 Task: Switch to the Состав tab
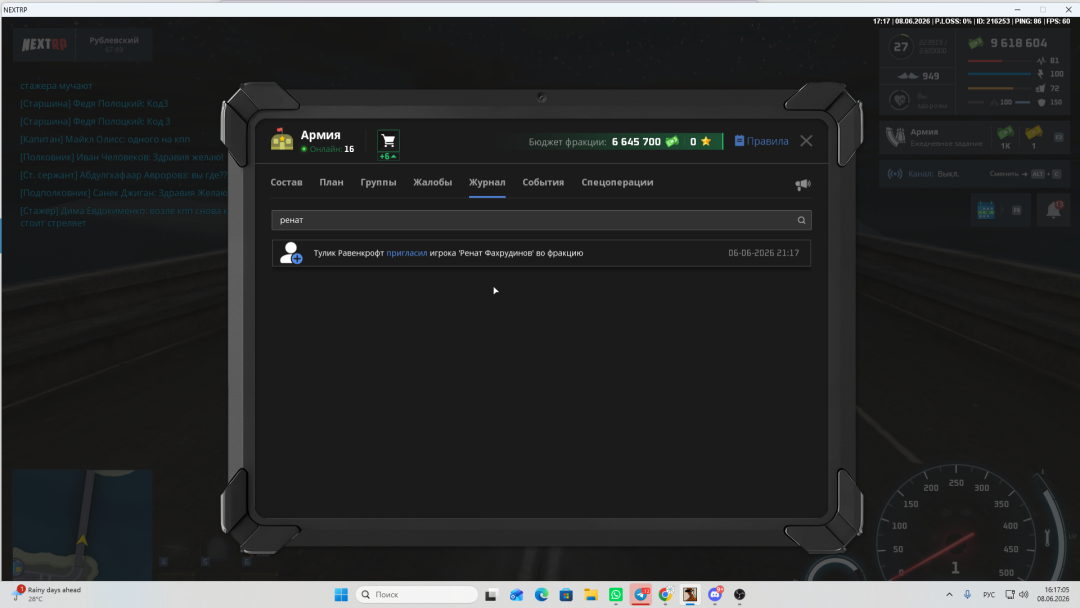(287, 182)
